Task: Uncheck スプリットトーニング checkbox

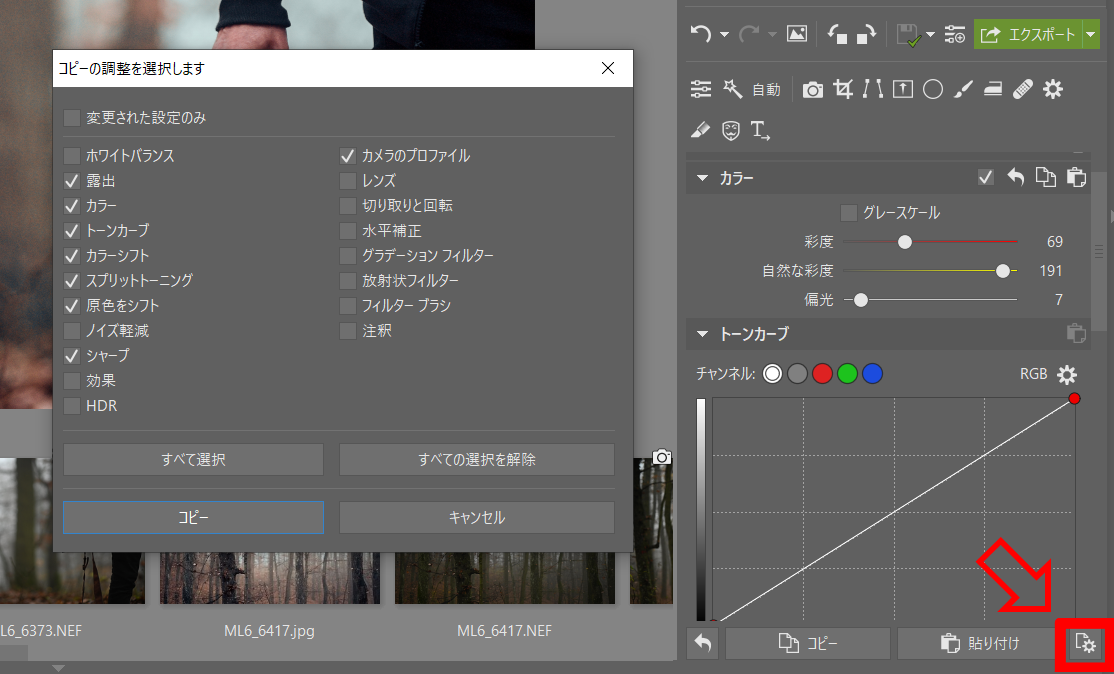Action: coord(72,281)
